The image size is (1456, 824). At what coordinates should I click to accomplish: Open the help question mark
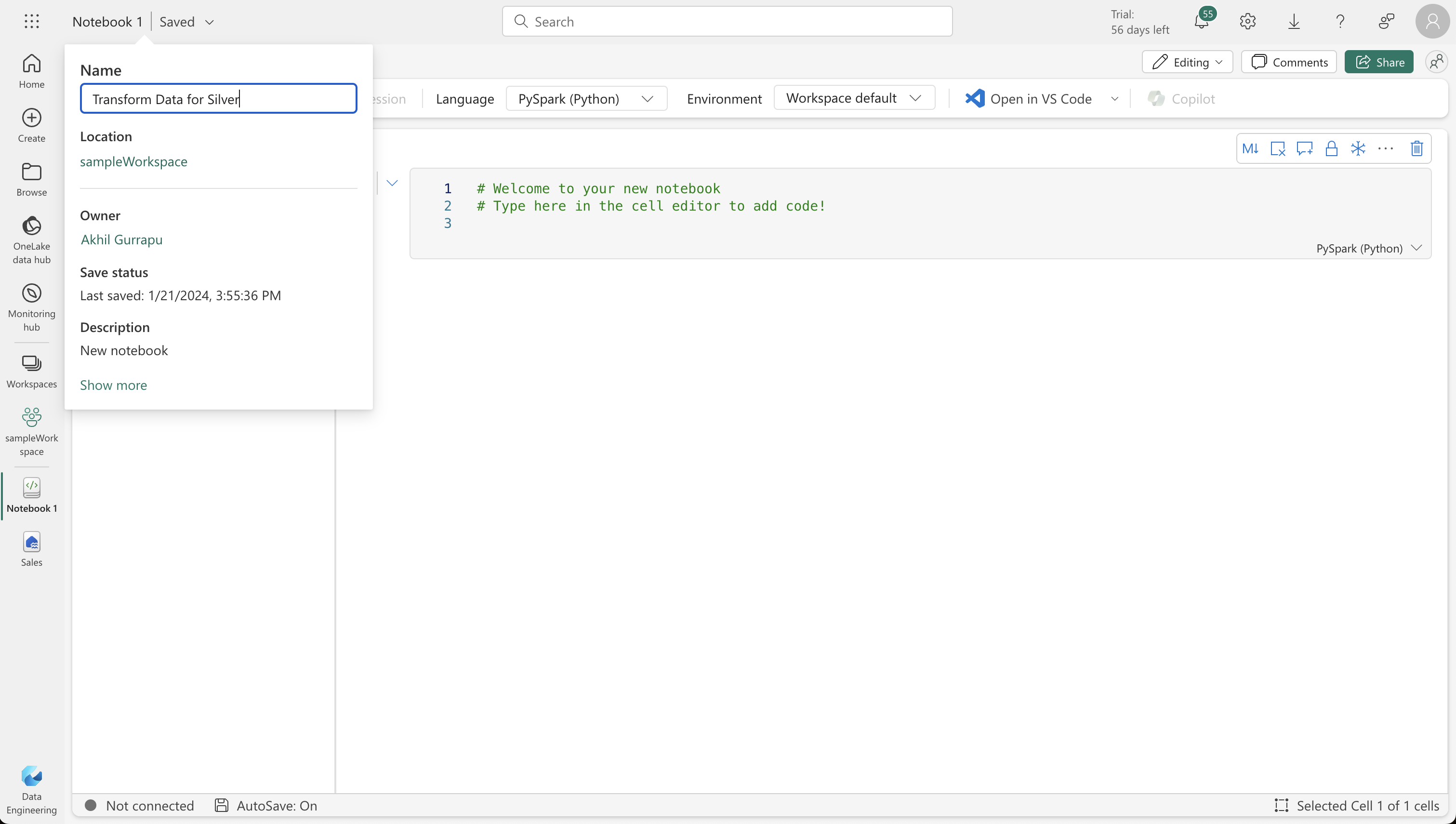pos(1340,22)
